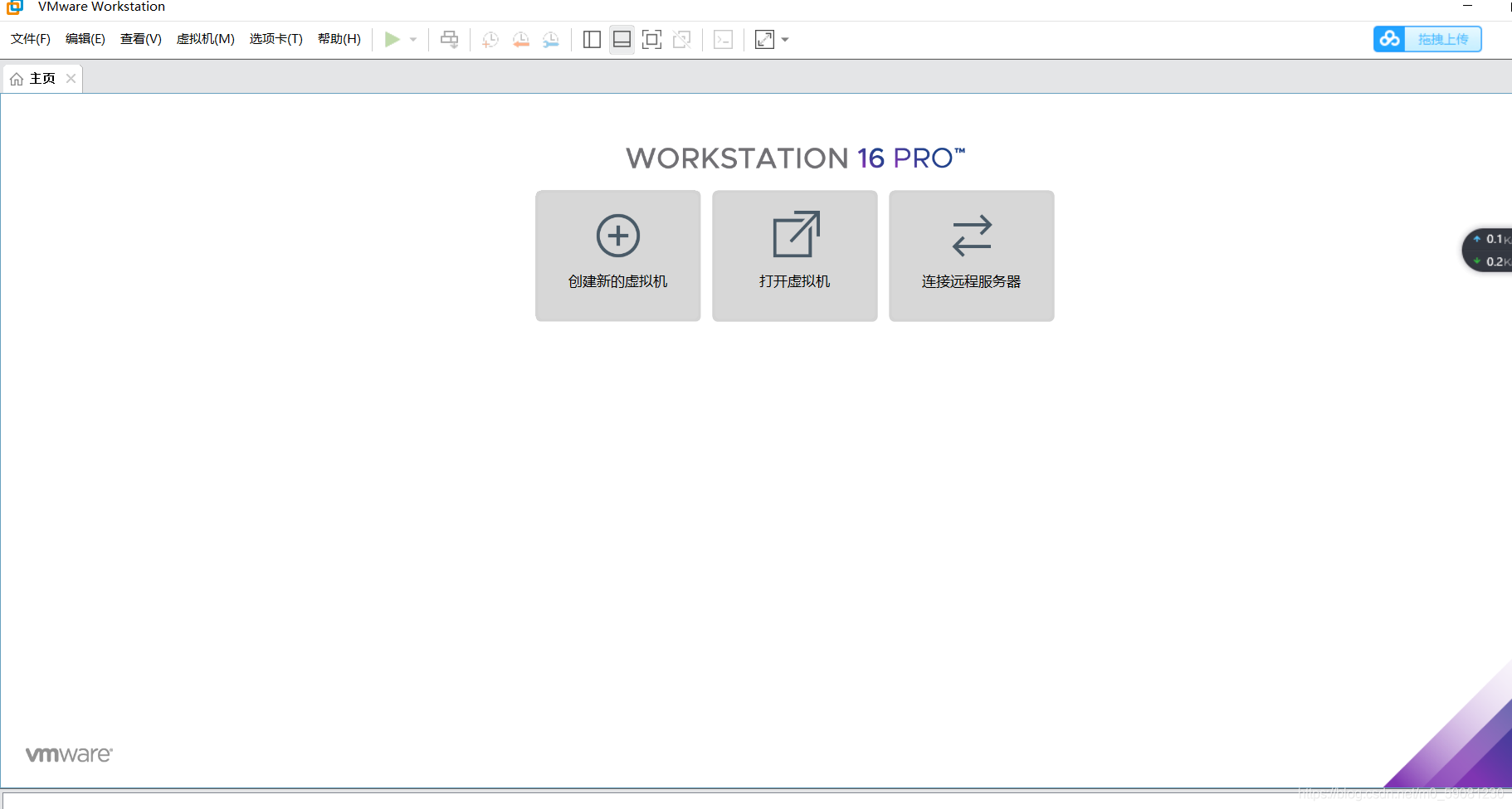Click the network speed floating widget
Image resolution: width=1512 pixels, height=809 pixels.
tap(1488, 250)
